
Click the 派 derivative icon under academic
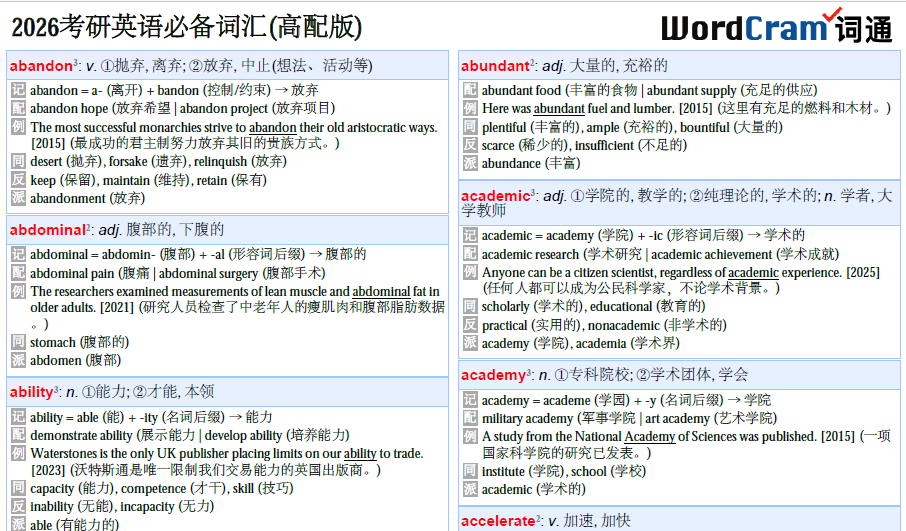[470, 343]
